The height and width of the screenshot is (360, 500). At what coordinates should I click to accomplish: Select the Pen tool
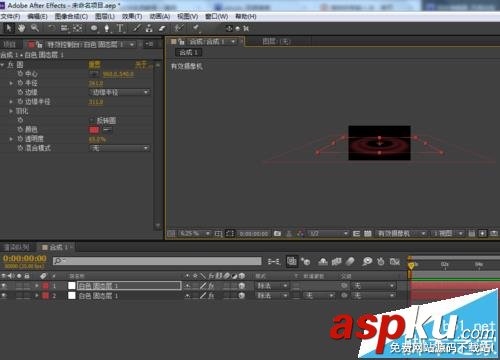click(x=107, y=28)
